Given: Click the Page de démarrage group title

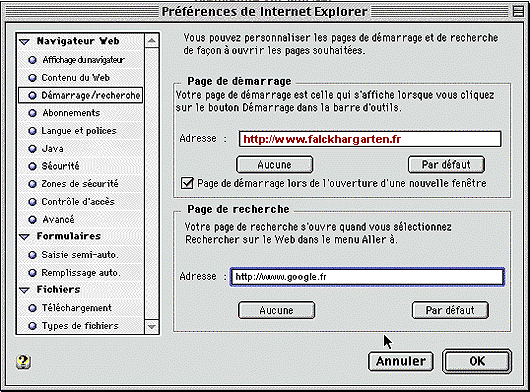Looking at the screenshot, I should pos(239,81).
